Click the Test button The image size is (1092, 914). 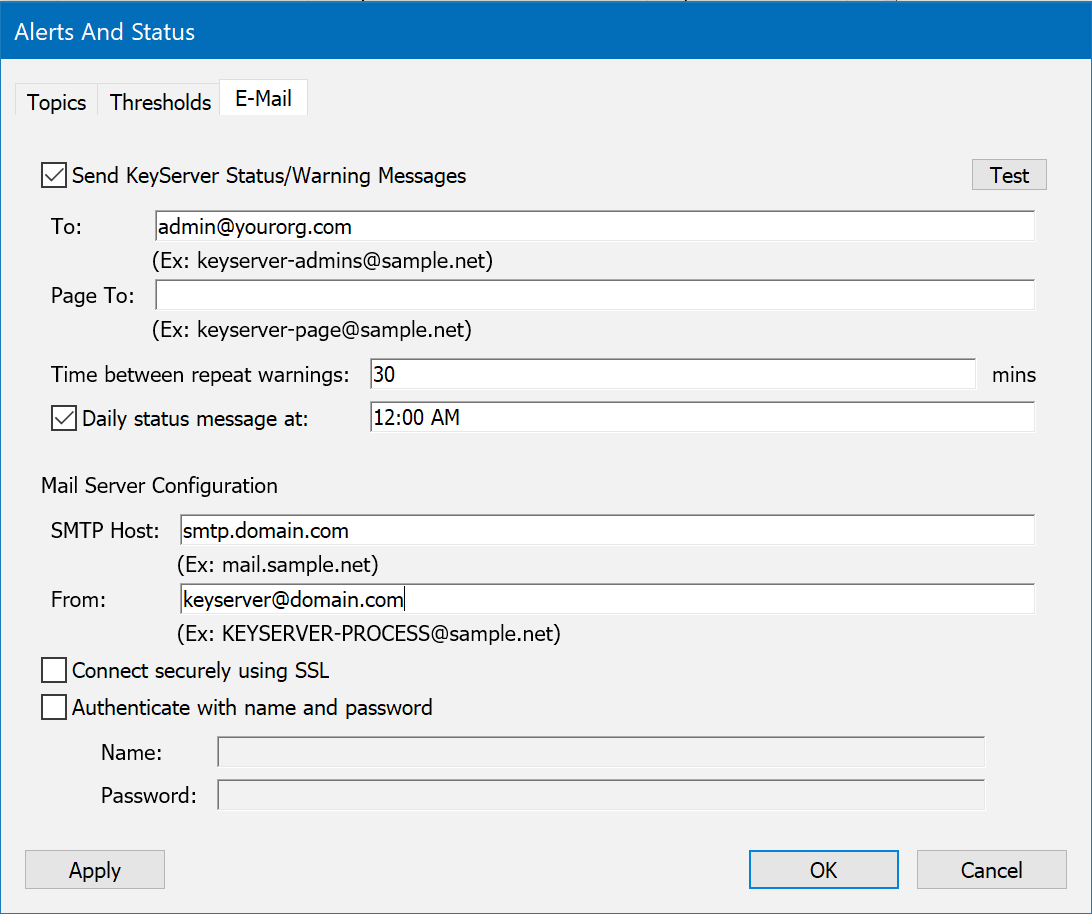coord(1009,175)
